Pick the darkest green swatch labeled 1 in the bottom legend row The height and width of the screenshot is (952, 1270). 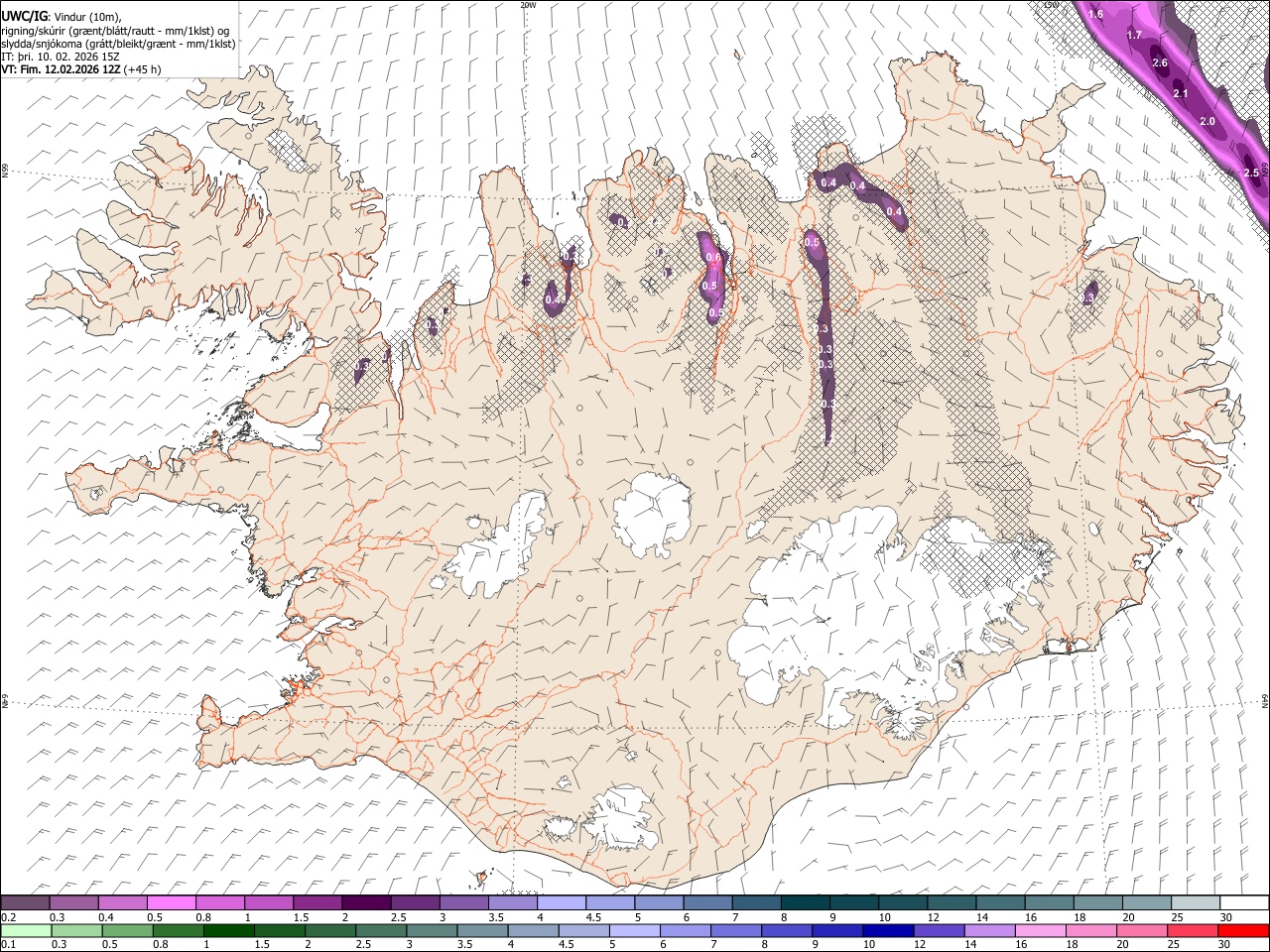pos(230,930)
